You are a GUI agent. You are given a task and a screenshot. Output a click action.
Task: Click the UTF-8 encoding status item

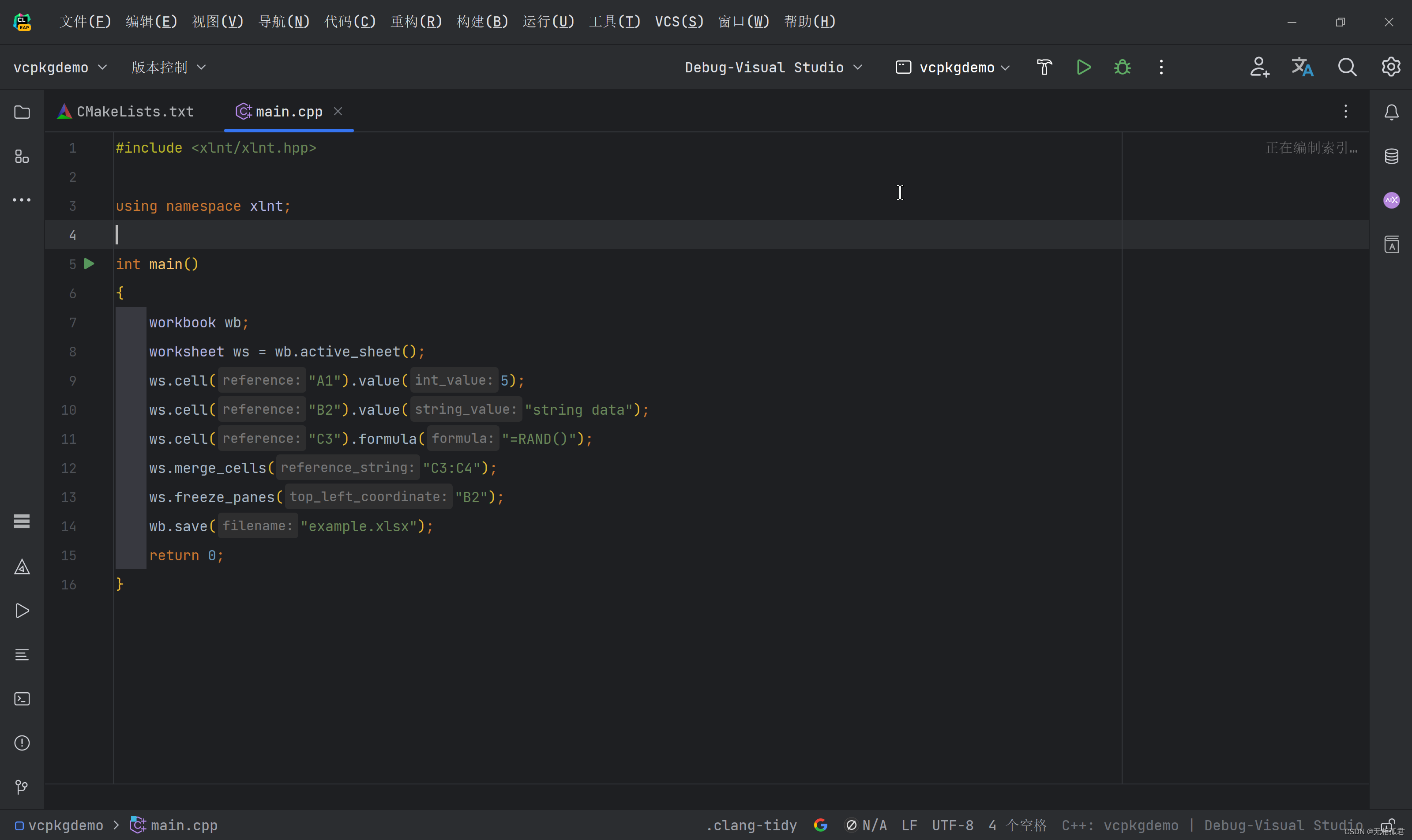coord(952,825)
